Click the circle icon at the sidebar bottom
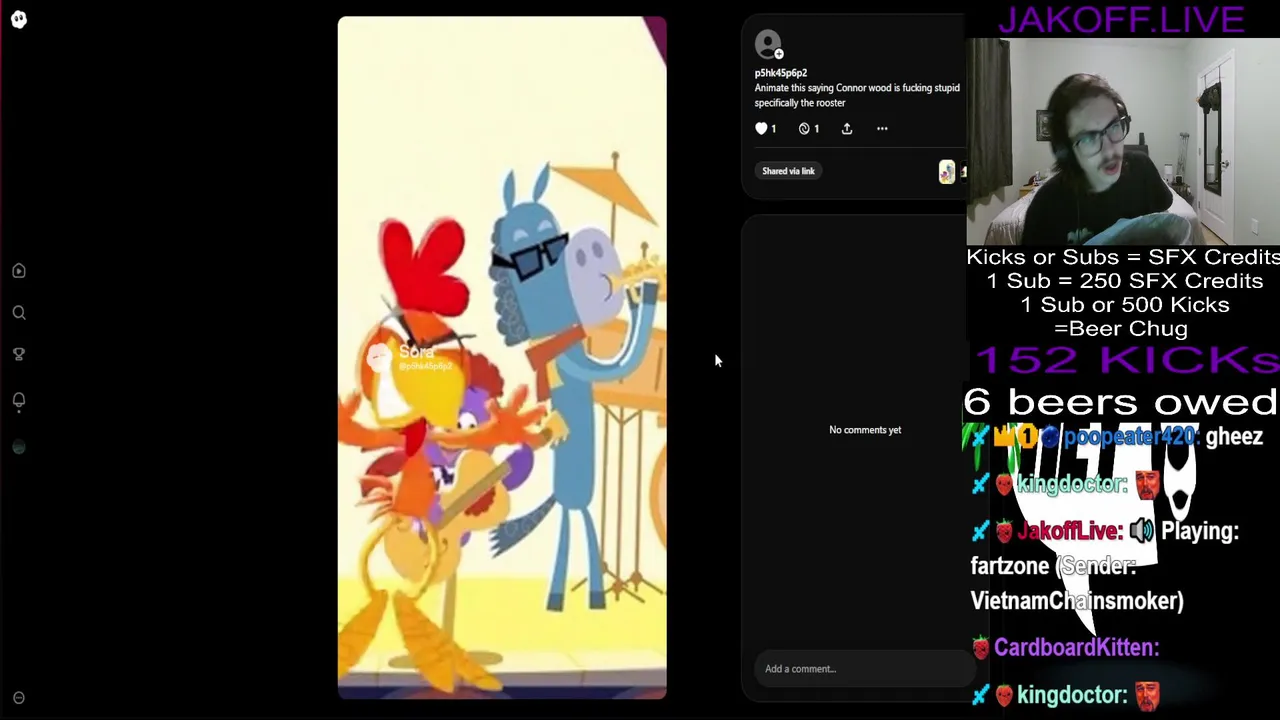 click(x=19, y=698)
